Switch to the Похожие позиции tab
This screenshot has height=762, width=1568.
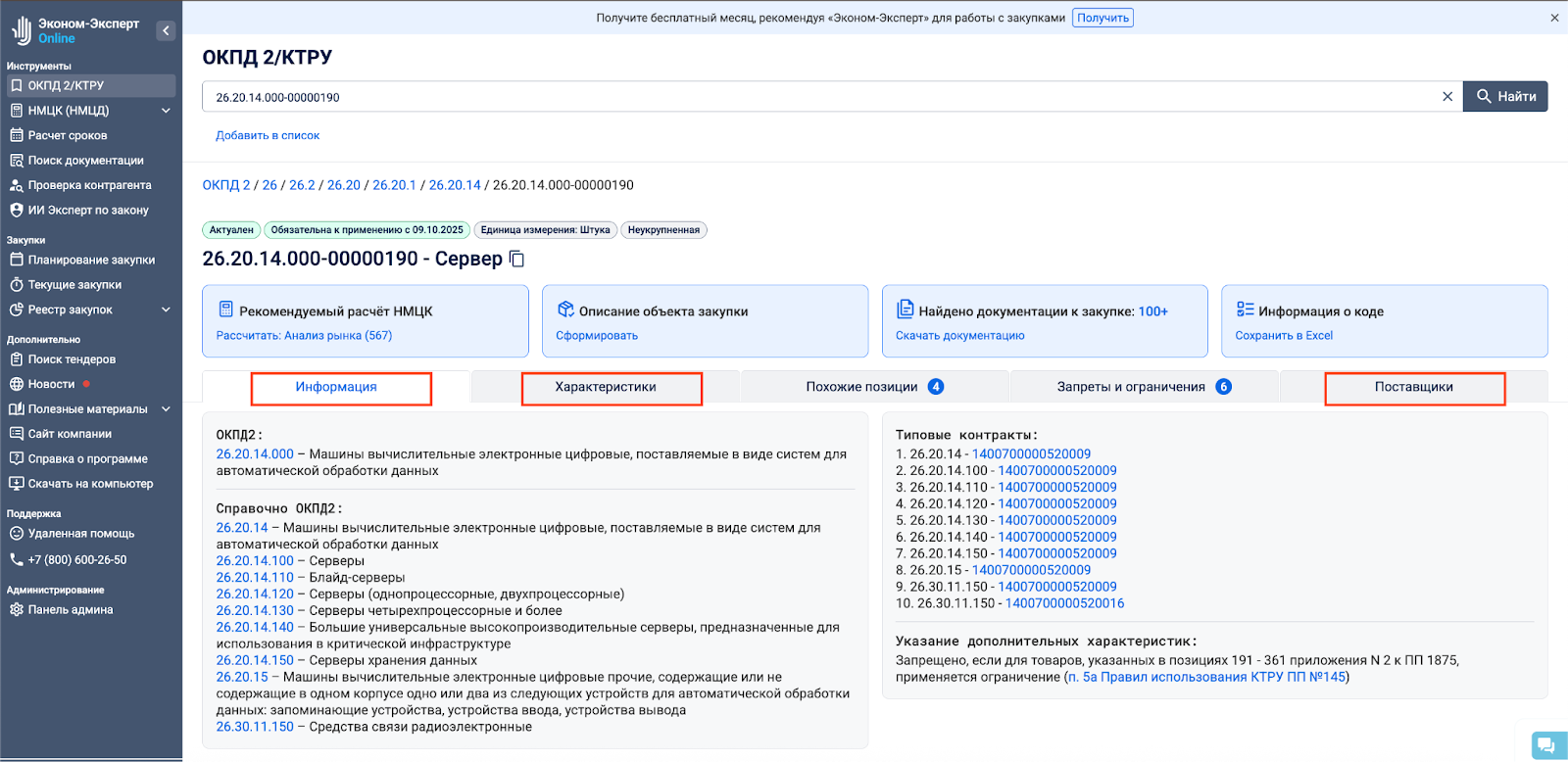(x=874, y=387)
